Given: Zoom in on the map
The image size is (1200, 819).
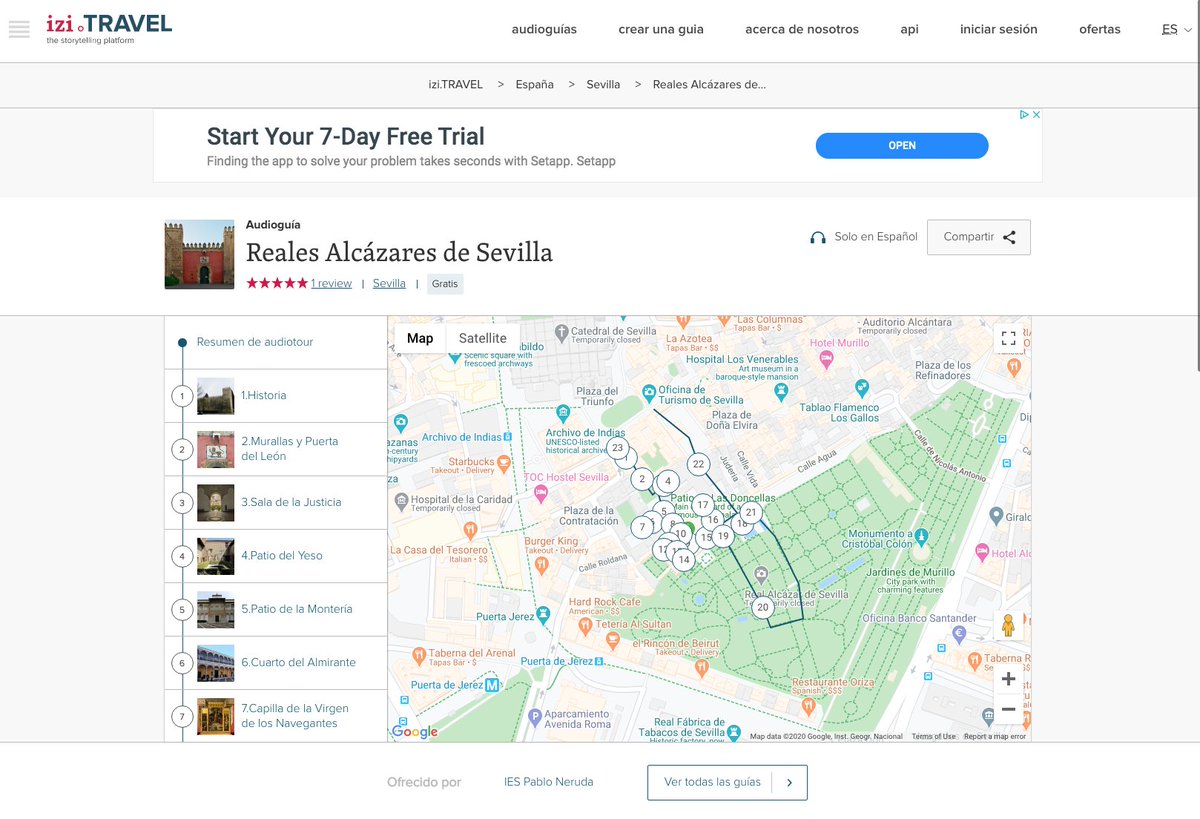Looking at the screenshot, I should pyautogui.click(x=1008, y=679).
